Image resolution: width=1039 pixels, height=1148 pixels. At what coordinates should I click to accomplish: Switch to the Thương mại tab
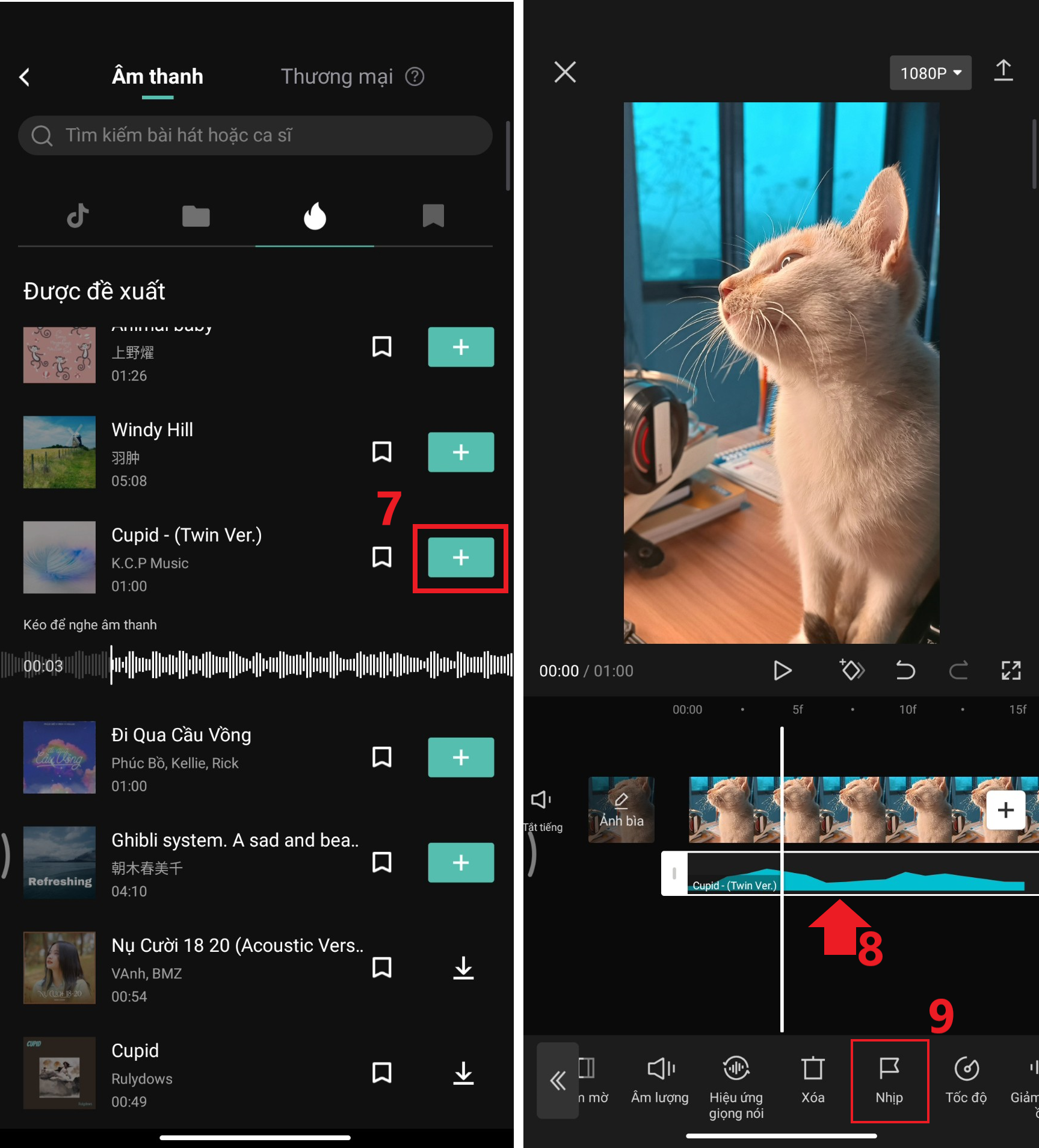(x=337, y=77)
